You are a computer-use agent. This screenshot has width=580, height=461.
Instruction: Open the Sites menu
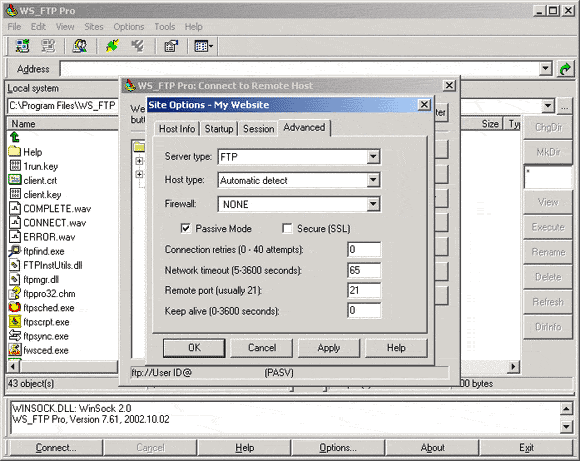click(x=94, y=27)
